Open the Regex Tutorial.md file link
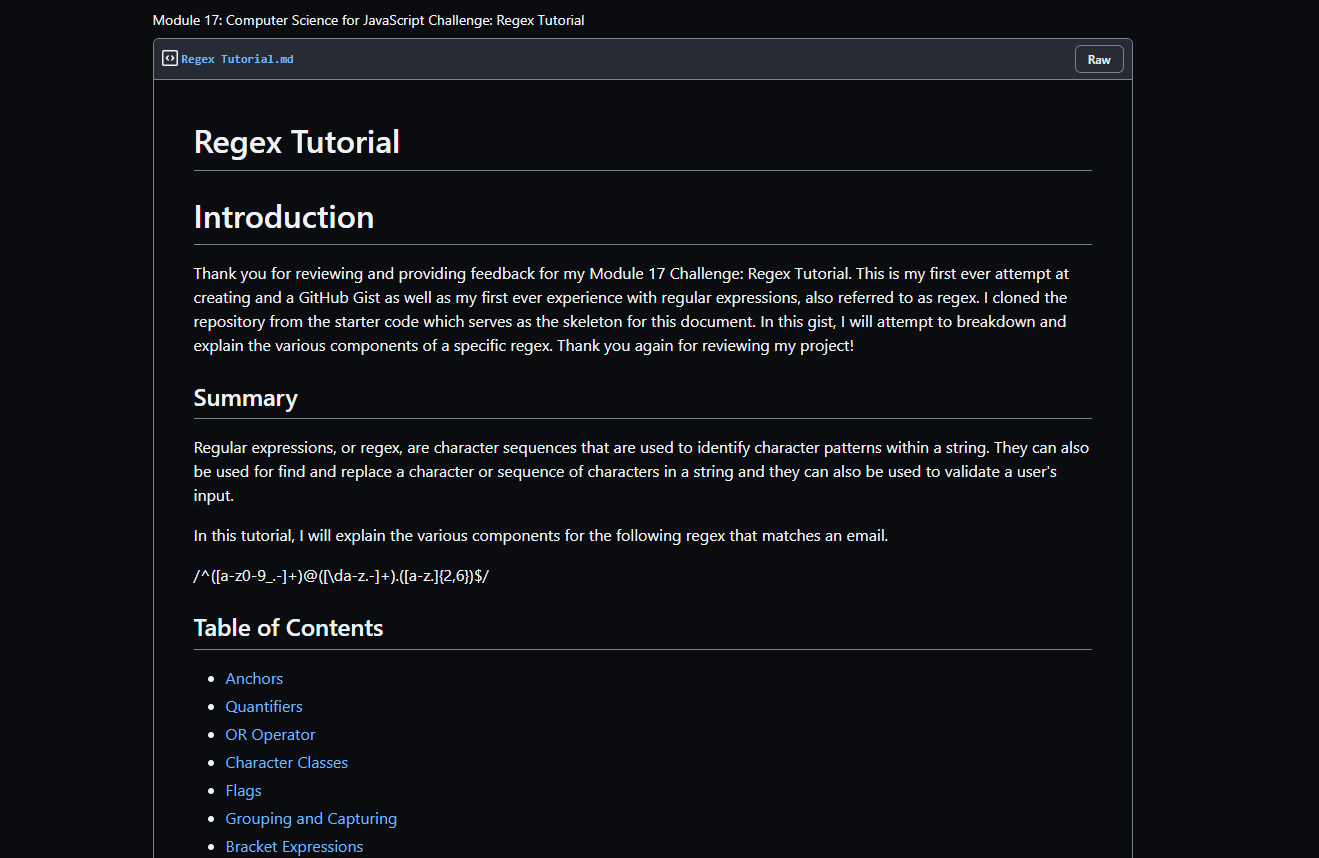The height and width of the screenshot is (858, 1319). tap(237, 59)
